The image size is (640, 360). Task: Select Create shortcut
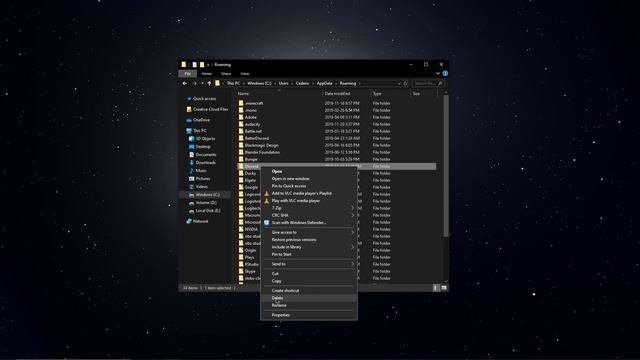(x=309, y=291)
